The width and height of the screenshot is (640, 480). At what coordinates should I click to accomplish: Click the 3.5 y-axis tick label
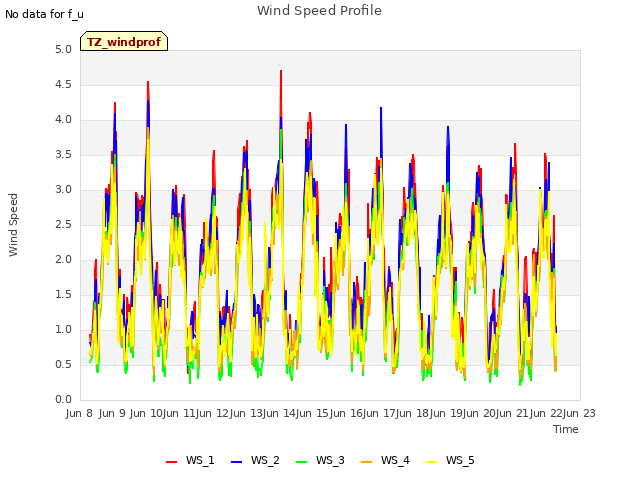pos(63,155)
